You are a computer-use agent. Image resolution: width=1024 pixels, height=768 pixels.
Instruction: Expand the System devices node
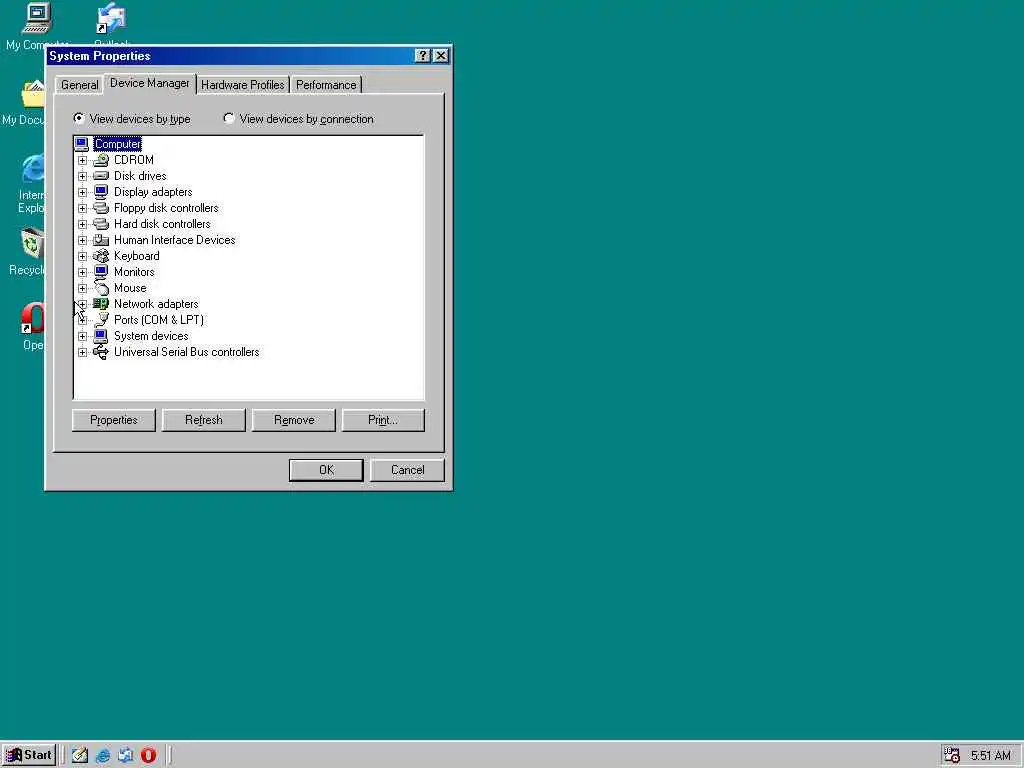point(82,336)
